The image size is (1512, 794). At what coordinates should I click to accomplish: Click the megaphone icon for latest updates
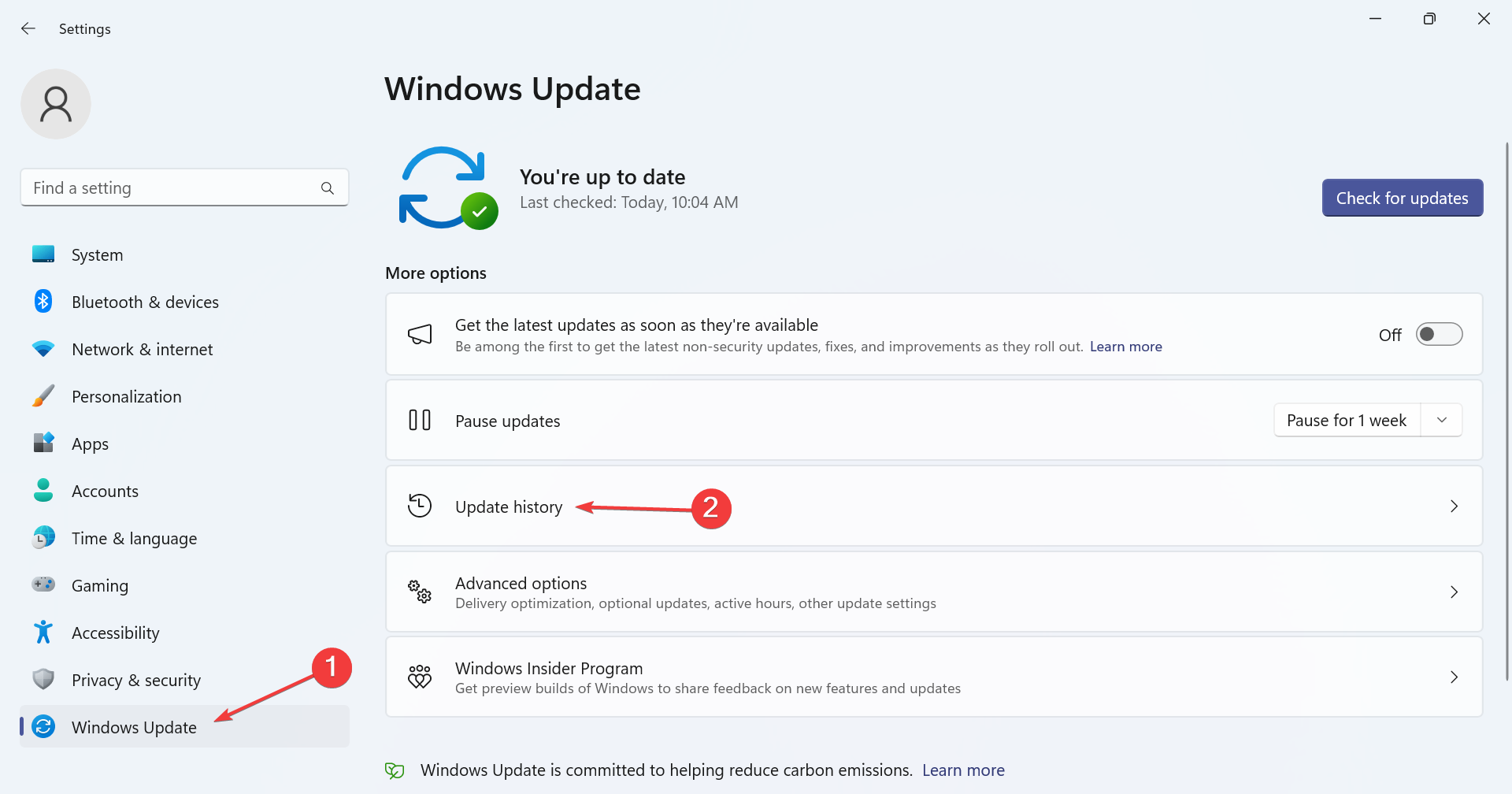coord(420,334)
